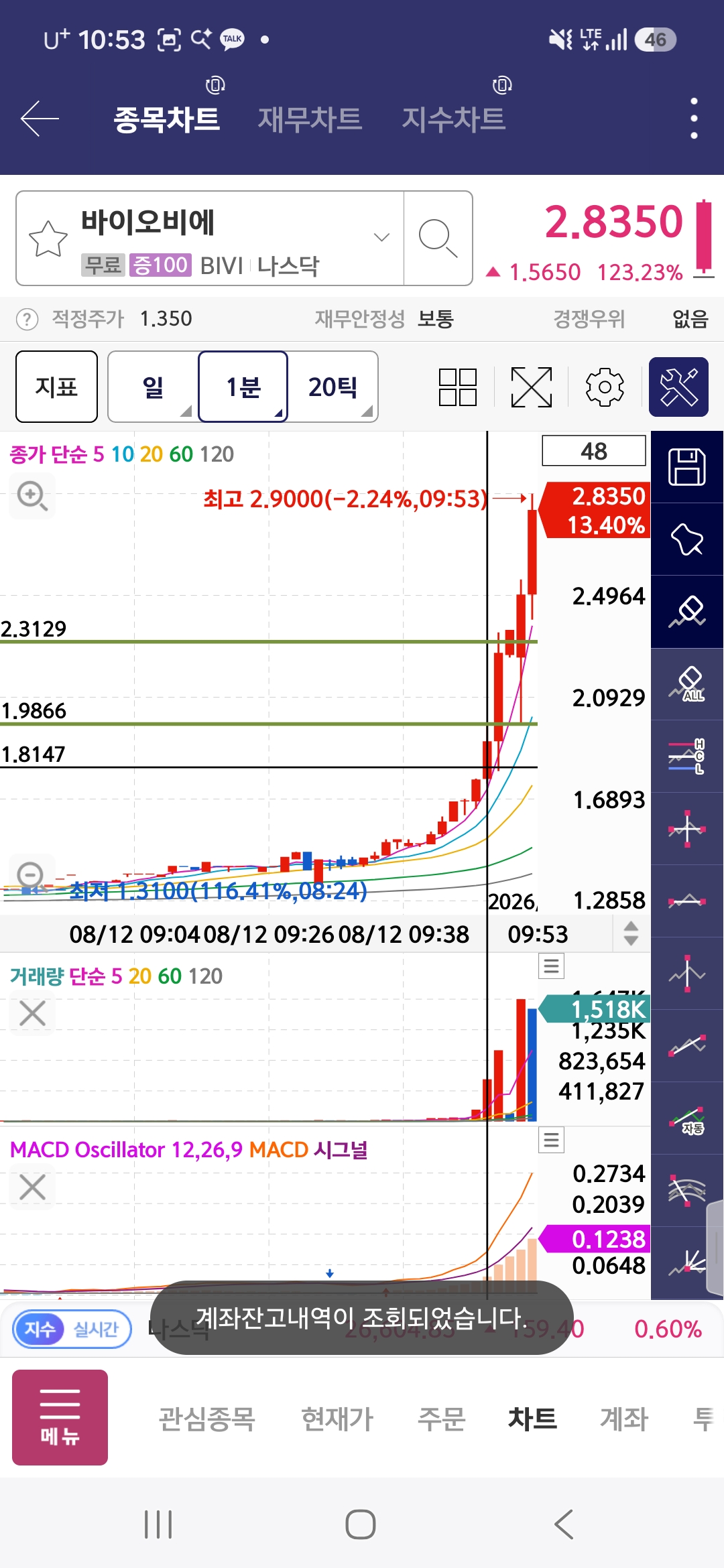Open the 종가 단순 moving average legend

coord(121,454)
